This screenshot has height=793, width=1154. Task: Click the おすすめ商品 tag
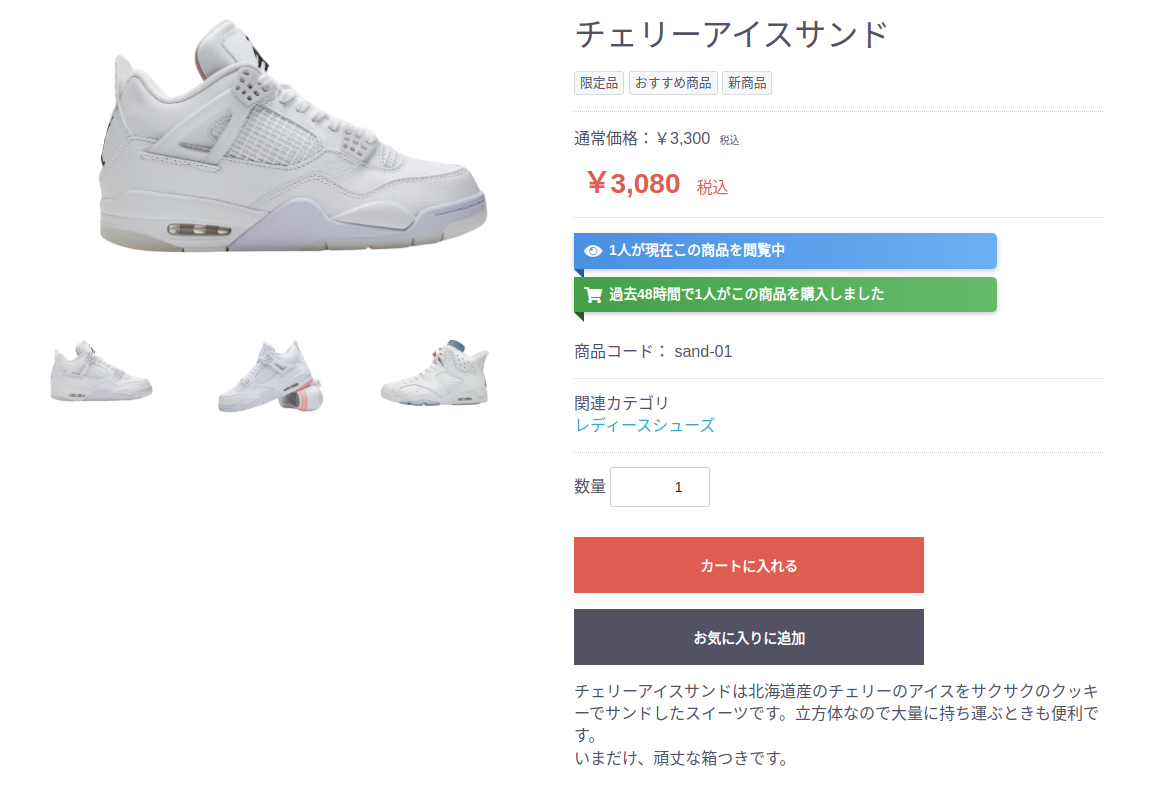pyautogui.click(x=673, y=83)
